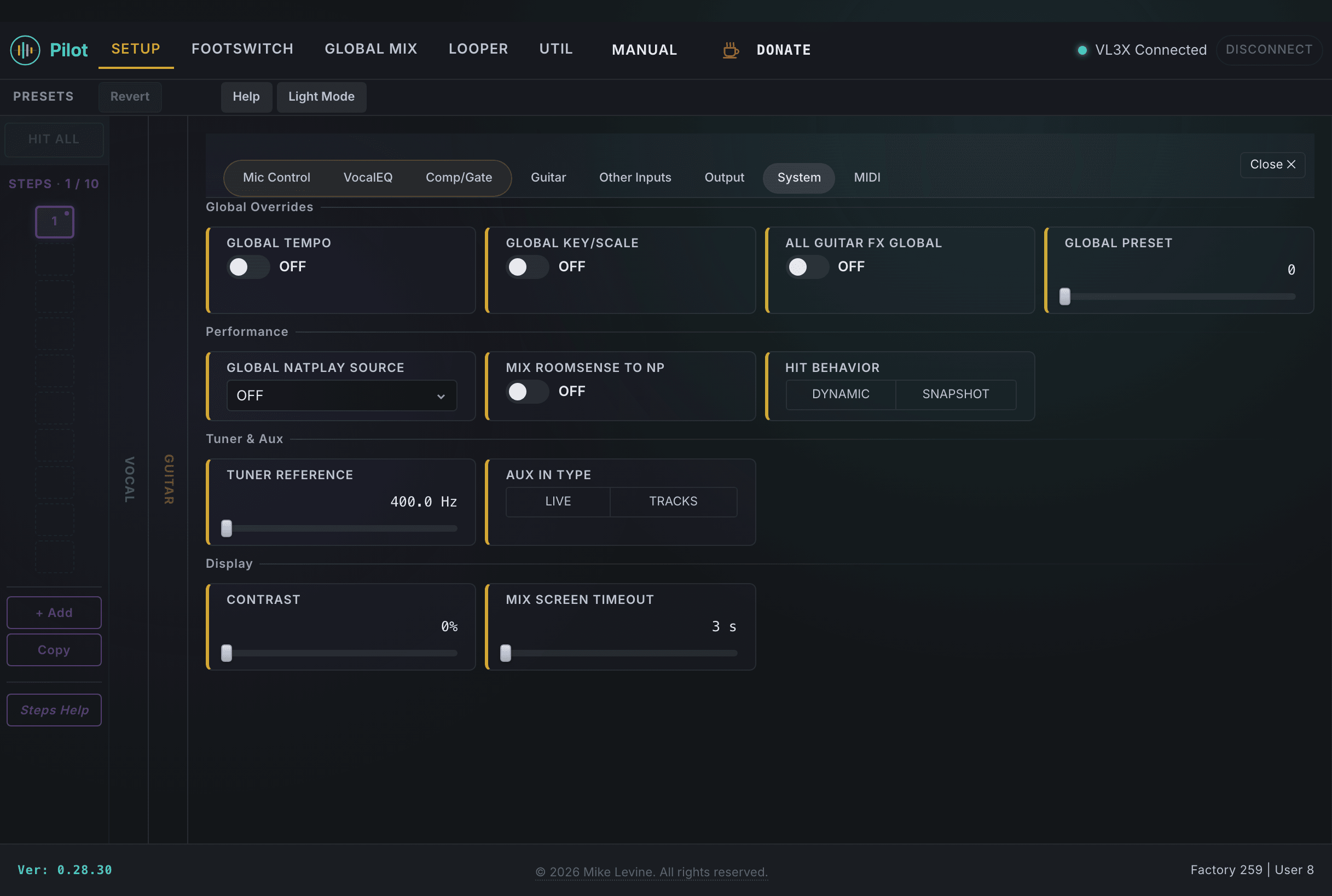Screen dimensions: 1332x896
Task: Click the Pilot waveform logo icon
Action: (25, 50)
